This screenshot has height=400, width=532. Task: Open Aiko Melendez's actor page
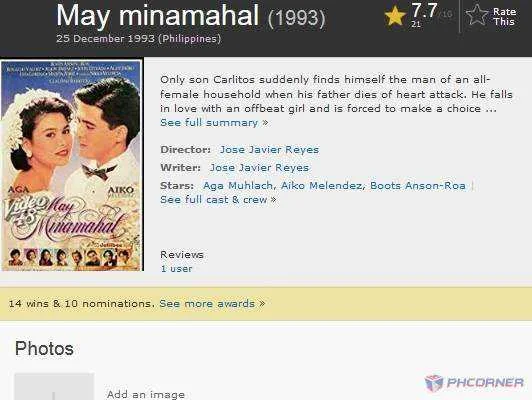322,186
